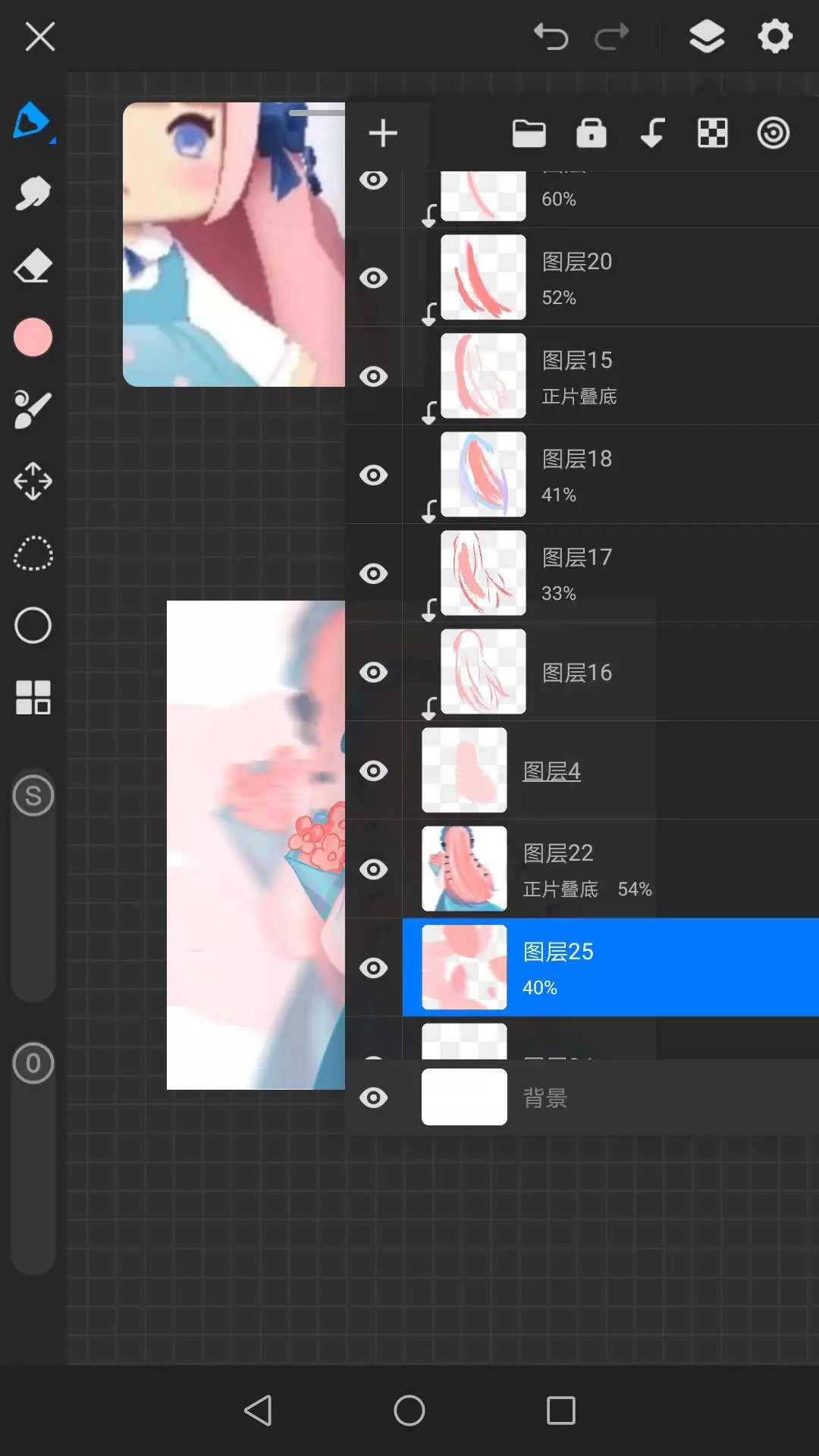
Task: Tap thumbnail of layer 图层20
Action: pos(483,278)
